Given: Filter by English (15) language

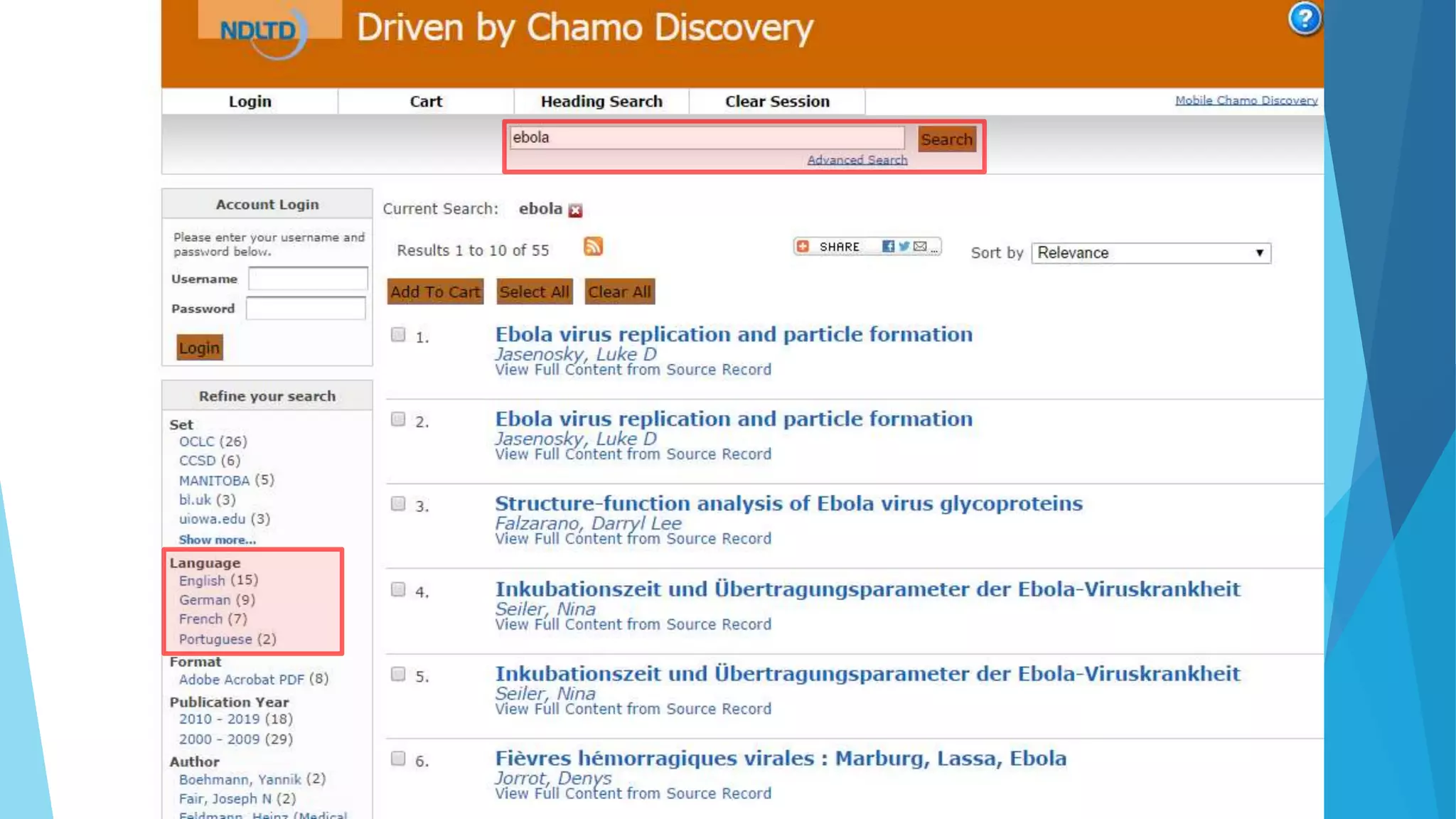Looking at the screenshot, I should pos(218,581).
